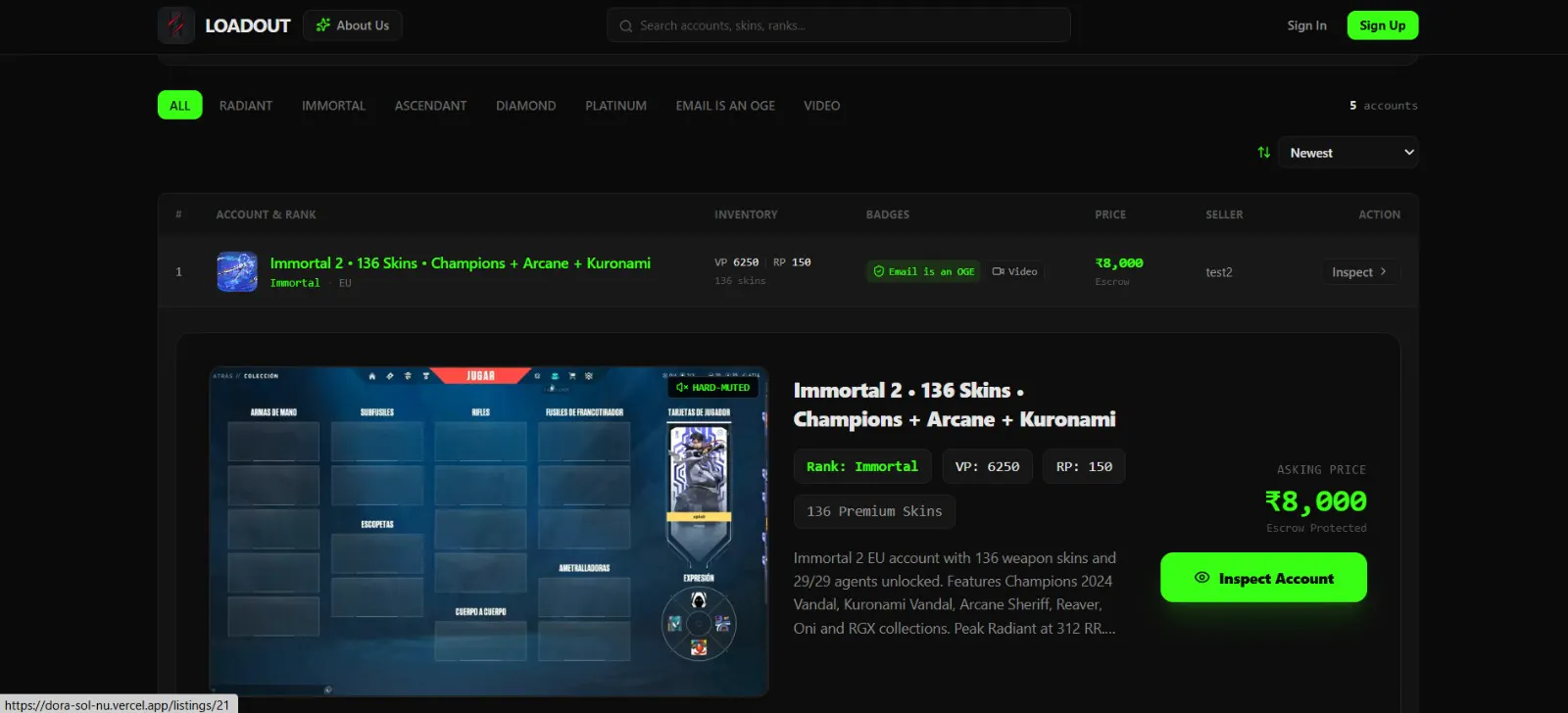This screenshot has height=713, width=1568.
Task: Filter listings by IMMORTAL rank
Action: click(333, 106)
